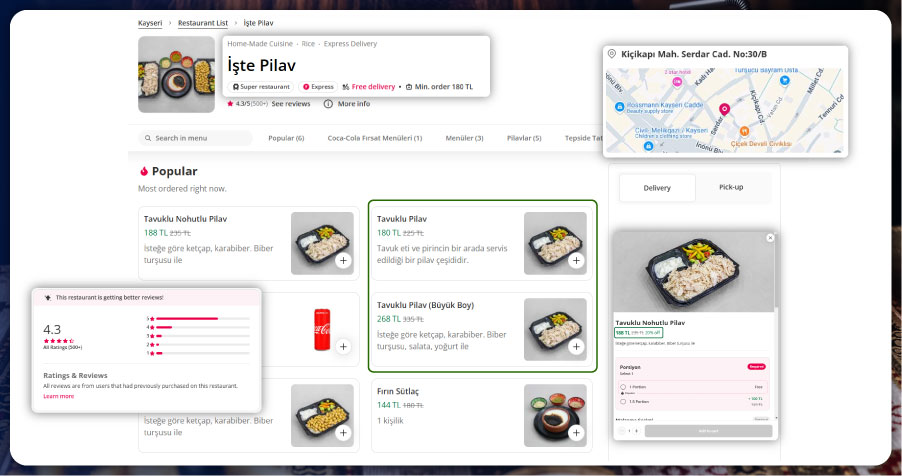Add Tavuklu Pilav using plus icon
Image resolution: width=902 pixels, height=476 pixels.
[x=576, y=260]
